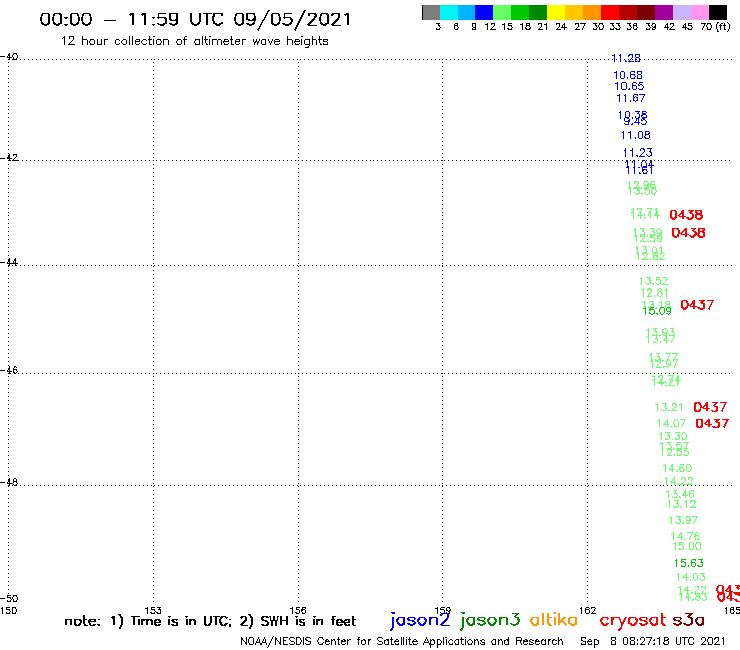Click the wave height value 14.76

point(685,536)
